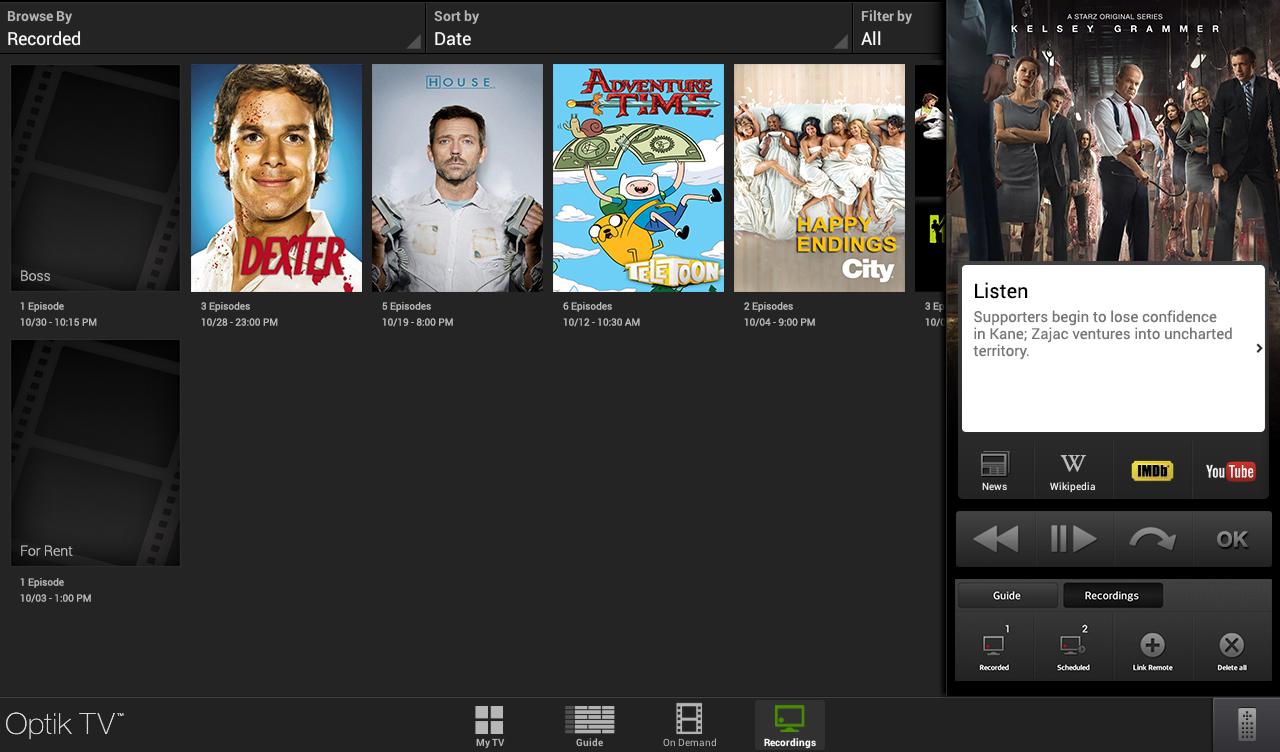Switch the remote panel to Guide
Viewport: 1280px width, 752px height.
[1007, 595]
